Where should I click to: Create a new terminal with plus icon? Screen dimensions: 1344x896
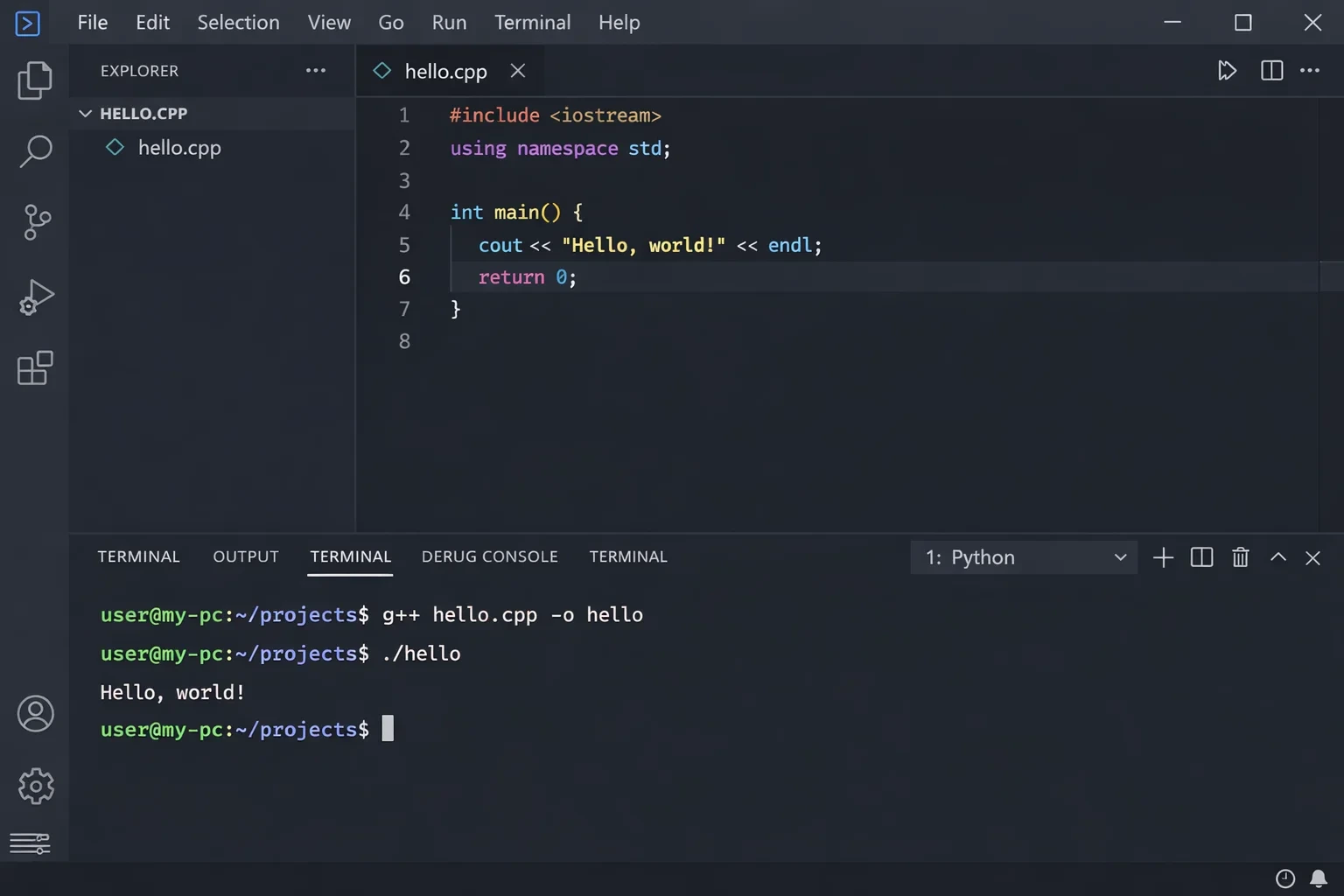click(x=1163, y=557)
